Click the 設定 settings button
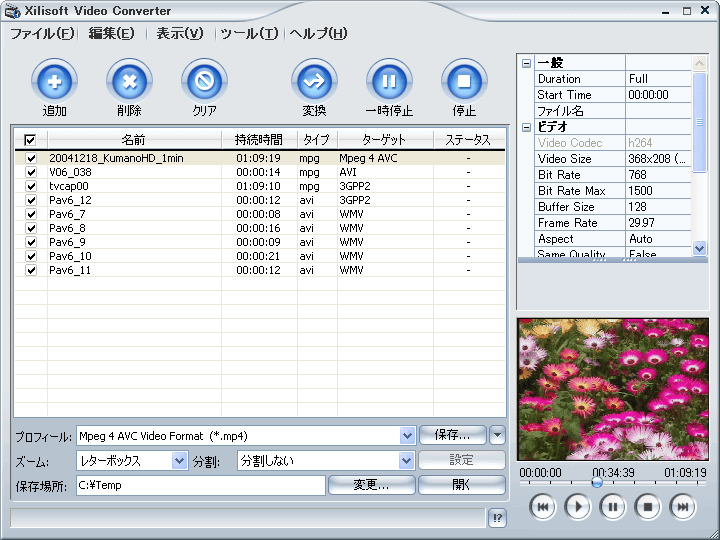The image size is (720, 540). 461,460
